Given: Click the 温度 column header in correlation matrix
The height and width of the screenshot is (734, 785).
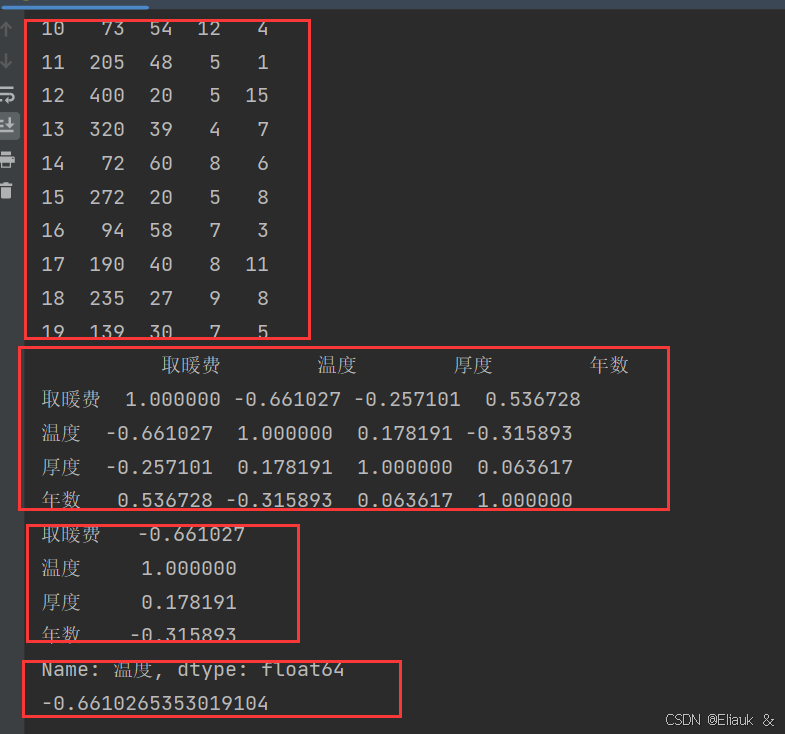Looking at the screenshot, I should [336, 365].
